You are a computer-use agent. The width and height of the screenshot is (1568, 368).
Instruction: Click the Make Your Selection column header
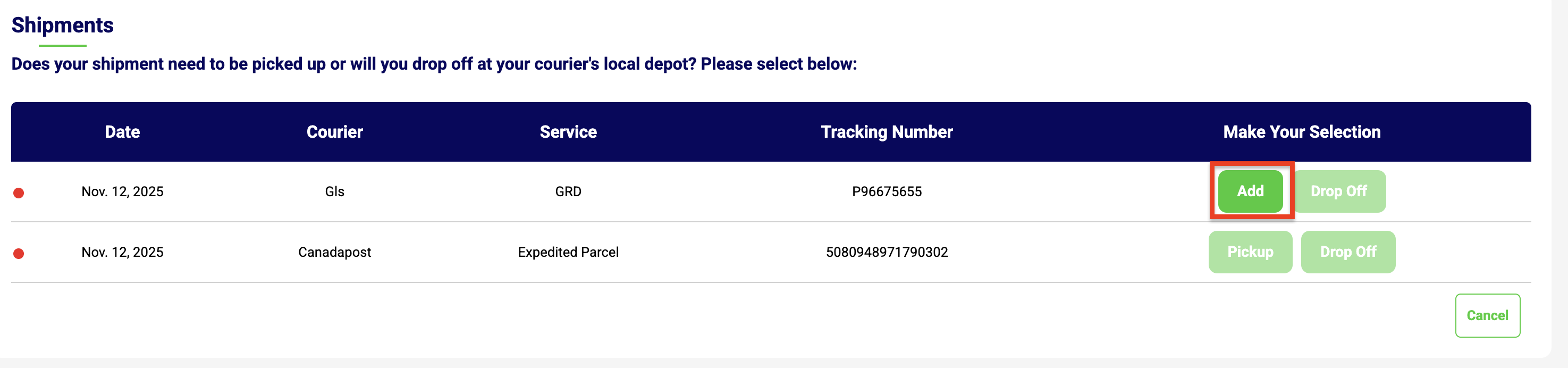pos(1301,132)
